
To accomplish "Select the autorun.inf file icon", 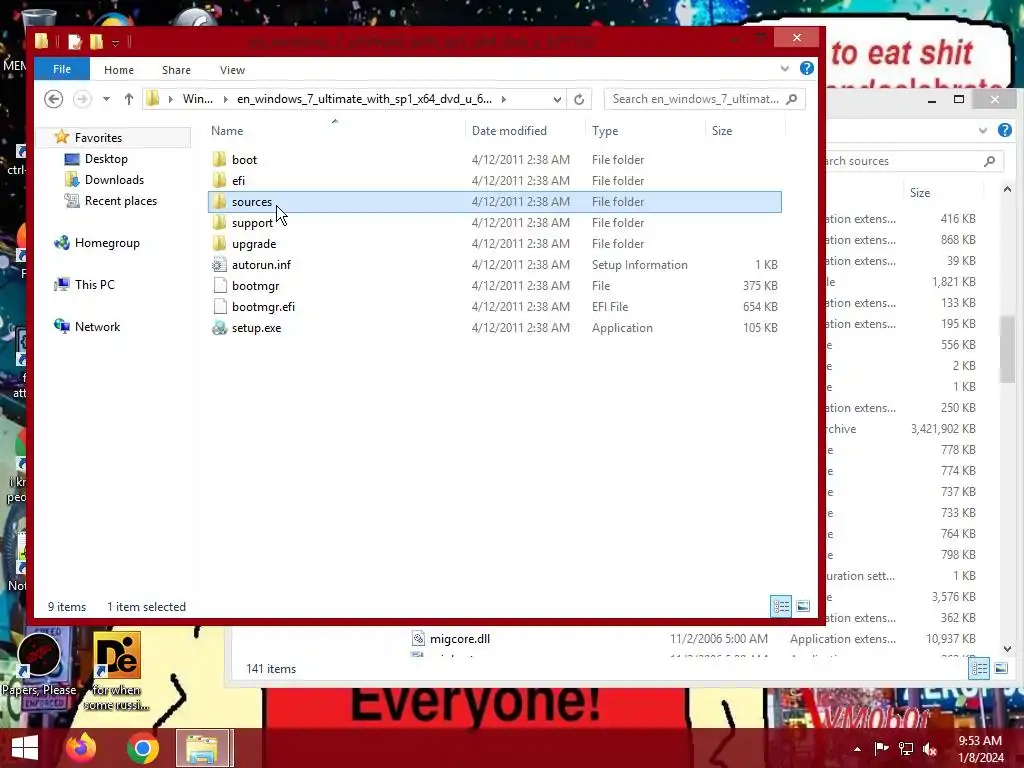I will (219, 264).
